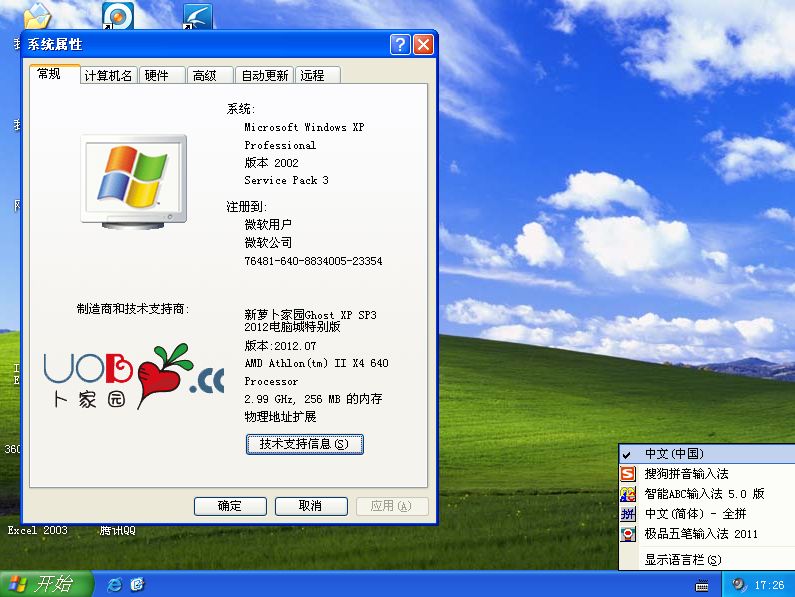Click the desktop shortcut with disc icon
Image resolution: width=795 pixels, height=597 pixels.
[118, 15]
